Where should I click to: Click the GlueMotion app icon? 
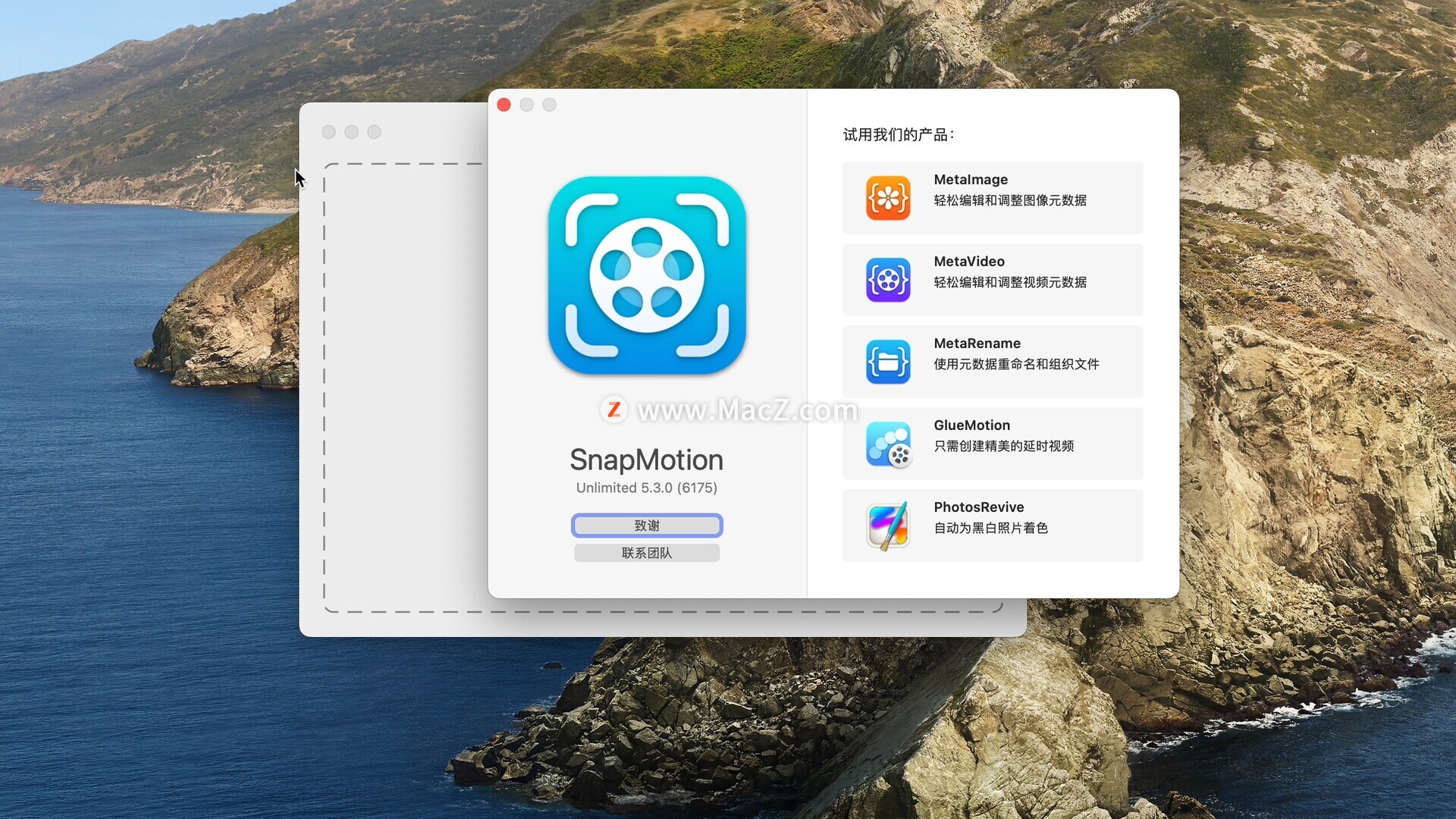(888, 444)
